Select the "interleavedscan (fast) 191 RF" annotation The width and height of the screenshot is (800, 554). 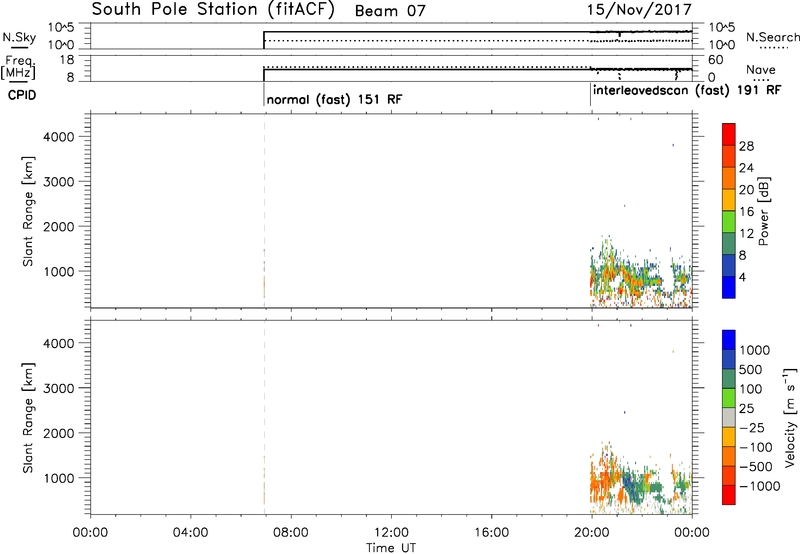[x=687, y=90]
